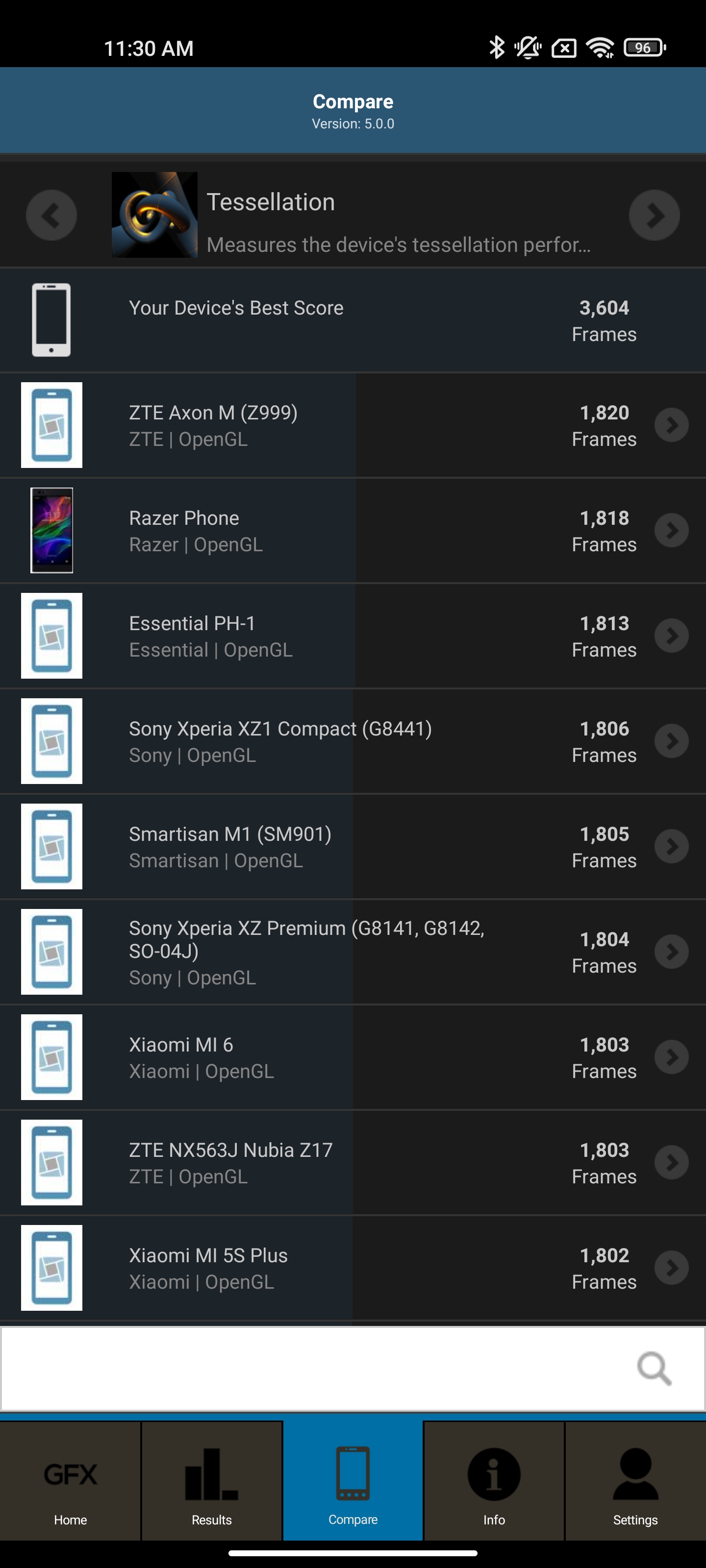Tap Your Device's Best Score phone icon
Viewport: 706px width, 1568px height.
[x=51, y=319]
